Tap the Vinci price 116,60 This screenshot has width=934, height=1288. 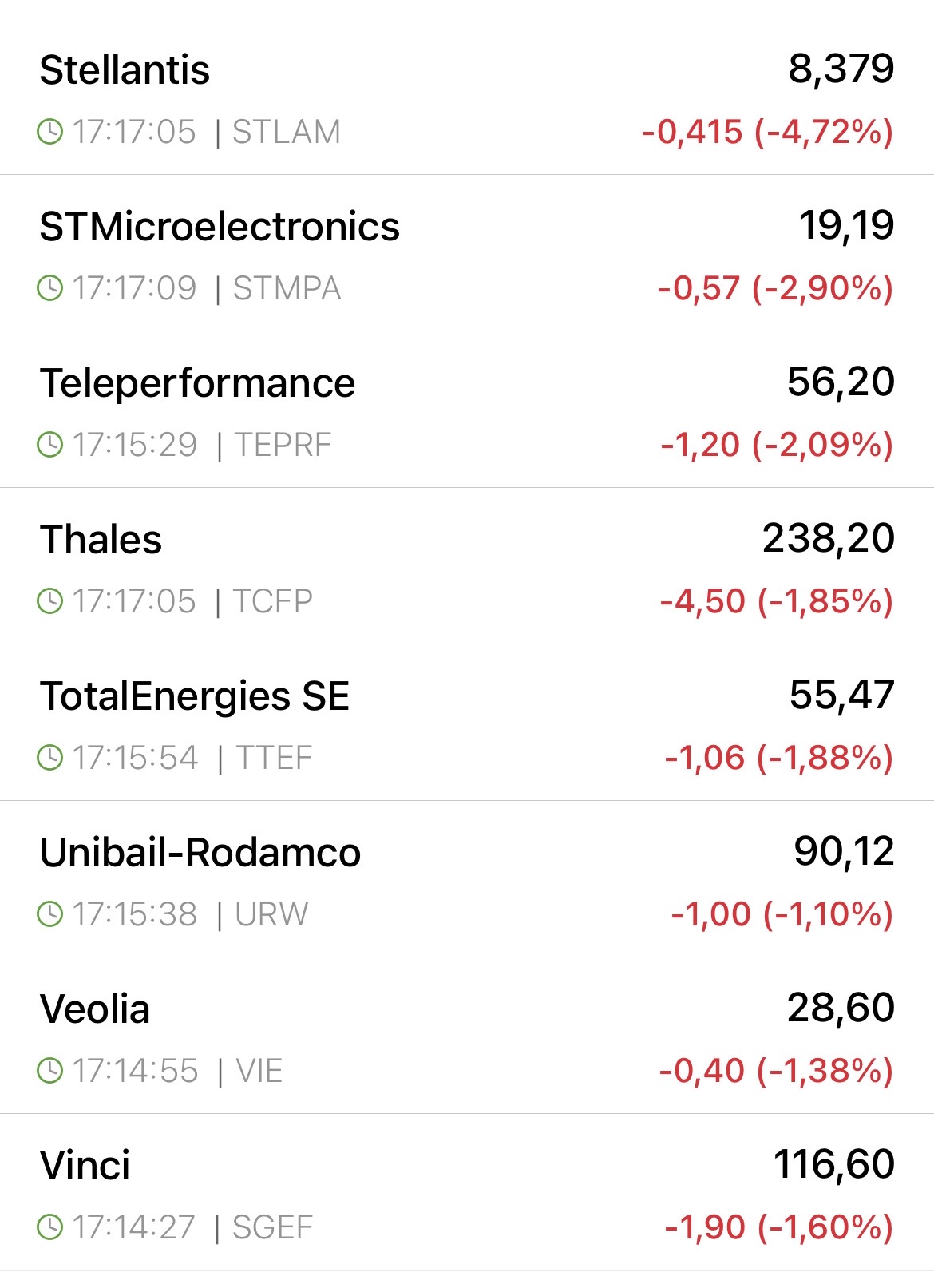tap(833, 1164)
